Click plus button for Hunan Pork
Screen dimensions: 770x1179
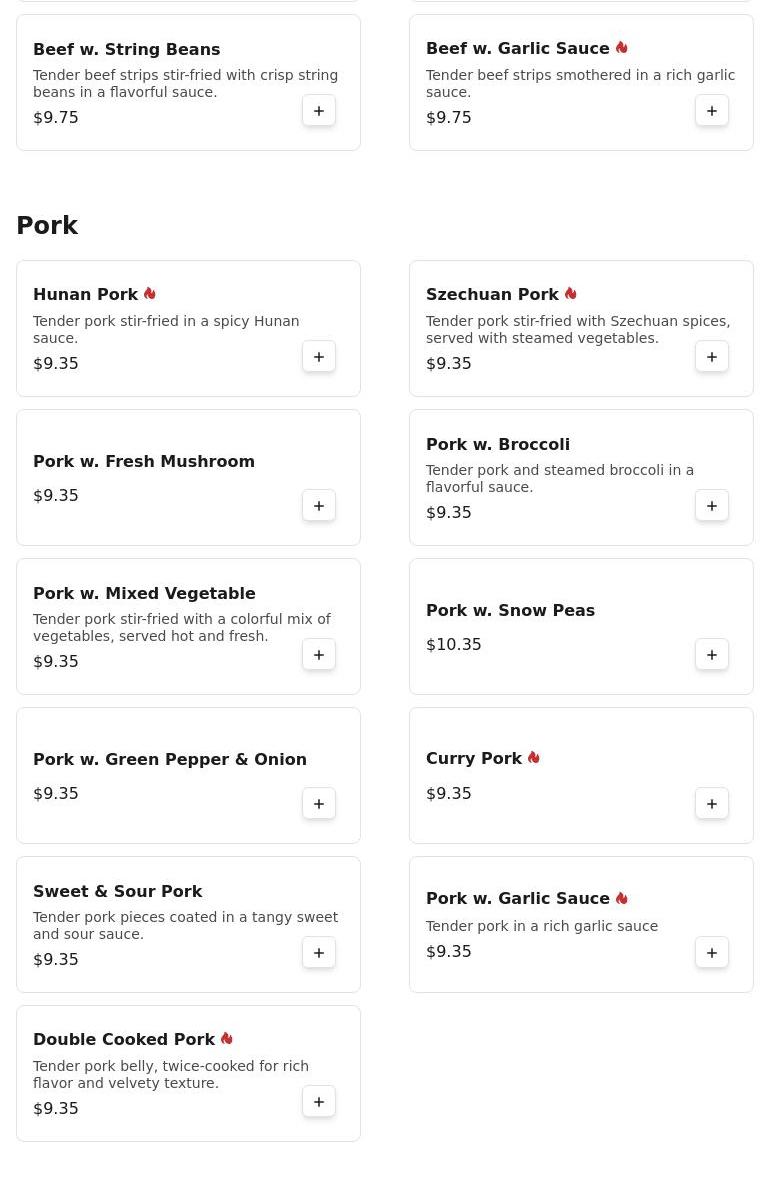tap(319, 357)
